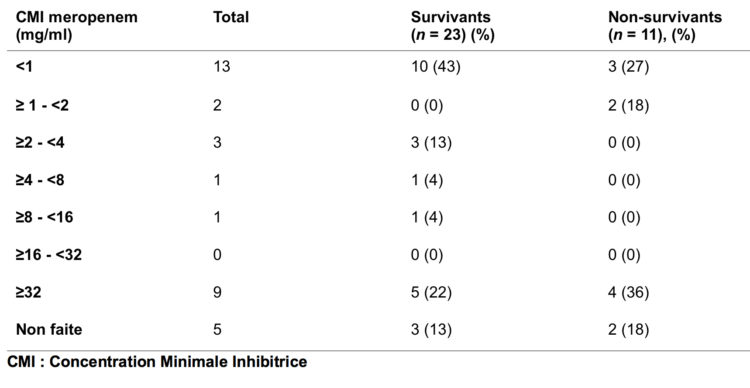Select the '<1' row label
Image resolution: width=750 pixels, height=388 pixels.
[x=24, y=67]
